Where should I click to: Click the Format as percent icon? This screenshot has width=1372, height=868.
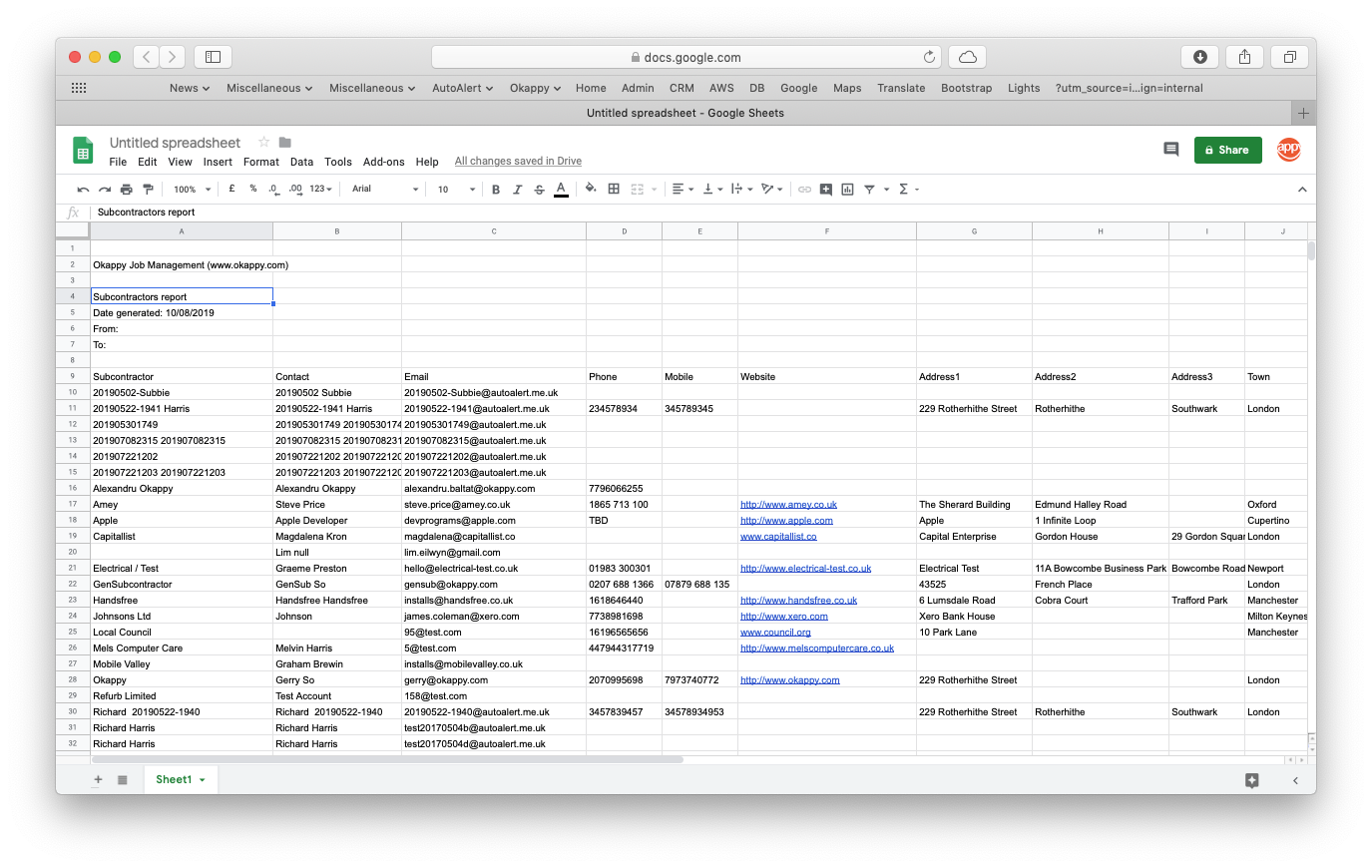[x=252, y=189]
